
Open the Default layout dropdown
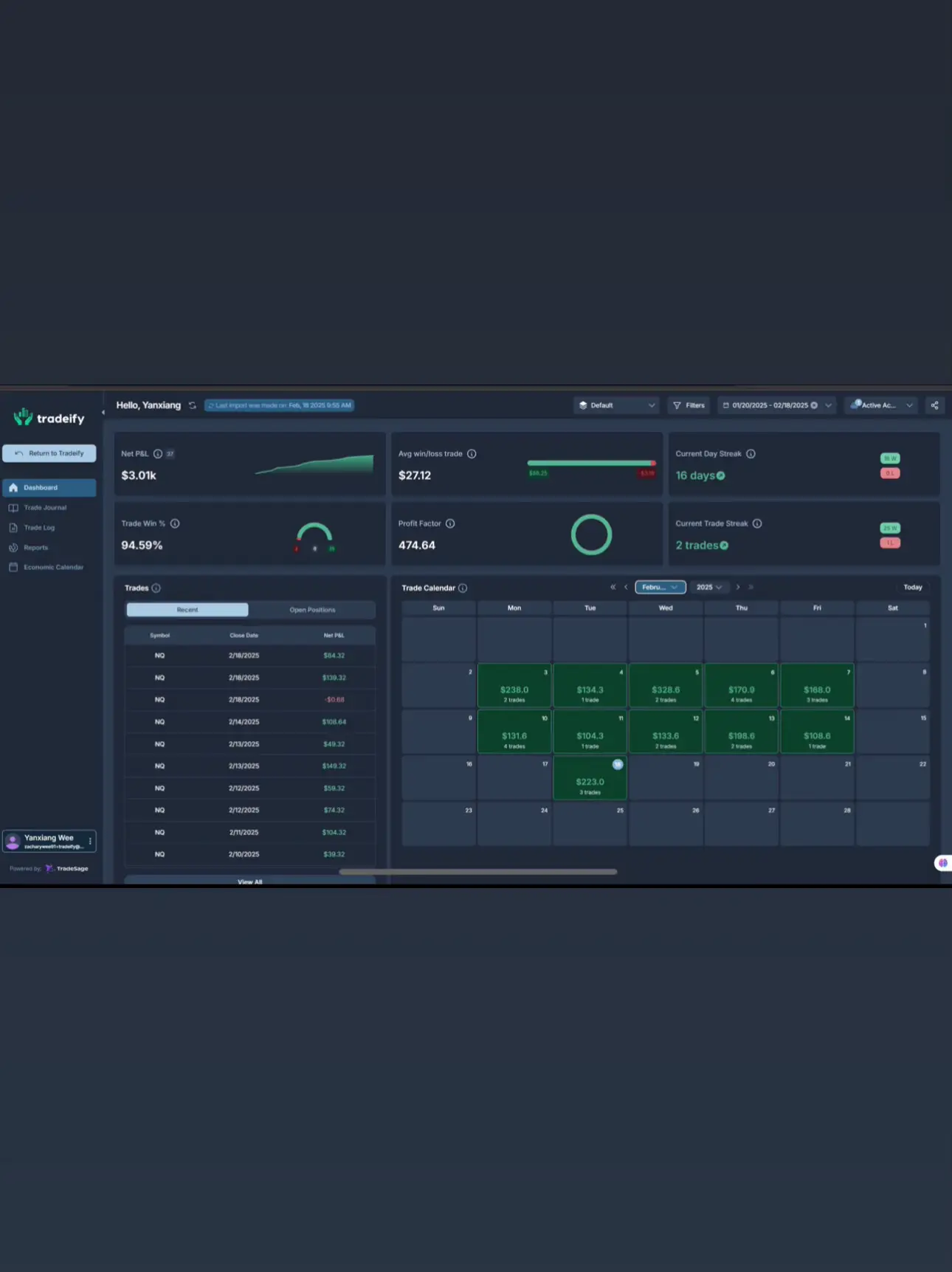click(616, 405)
